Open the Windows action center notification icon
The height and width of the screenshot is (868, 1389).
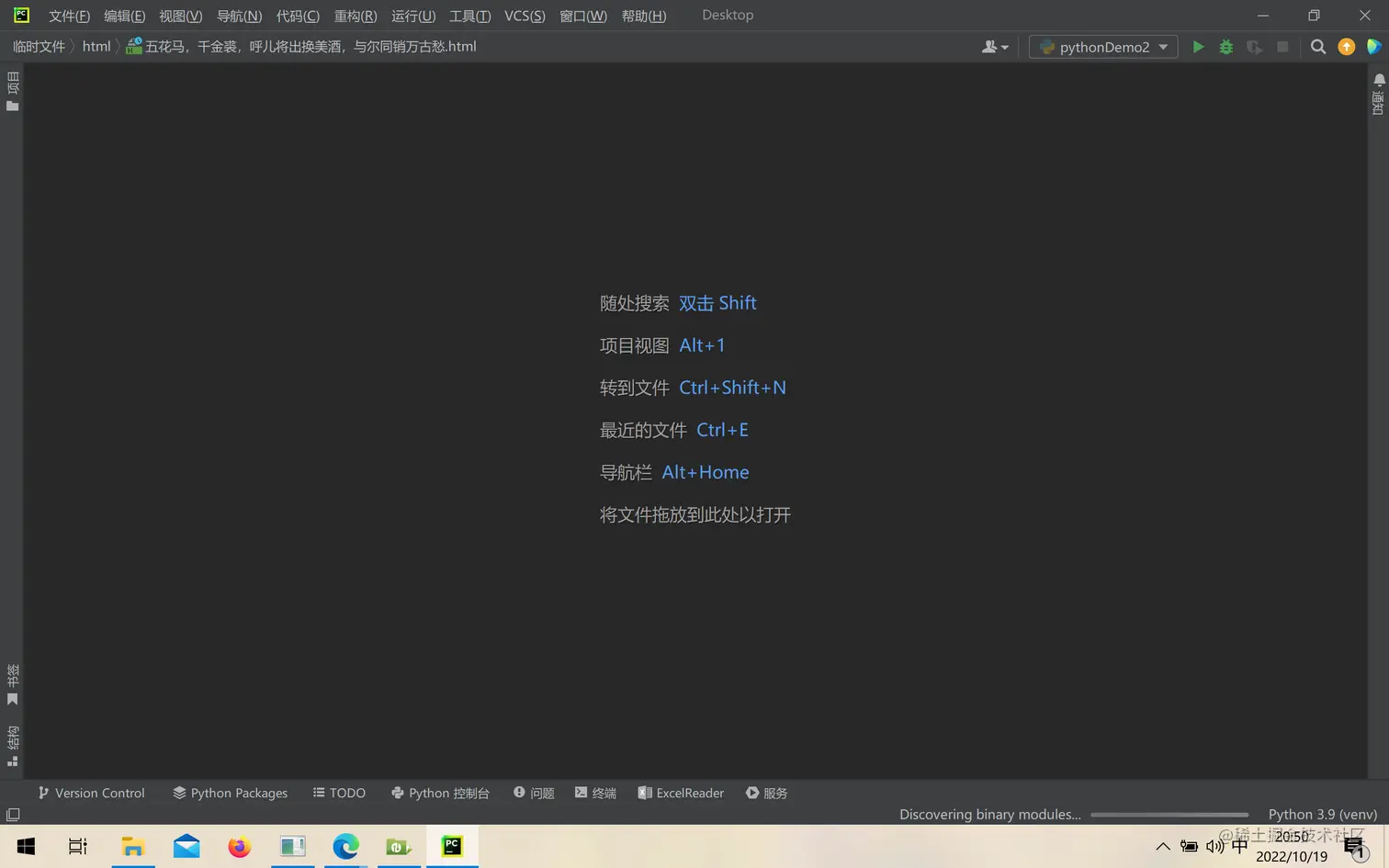1356,846
